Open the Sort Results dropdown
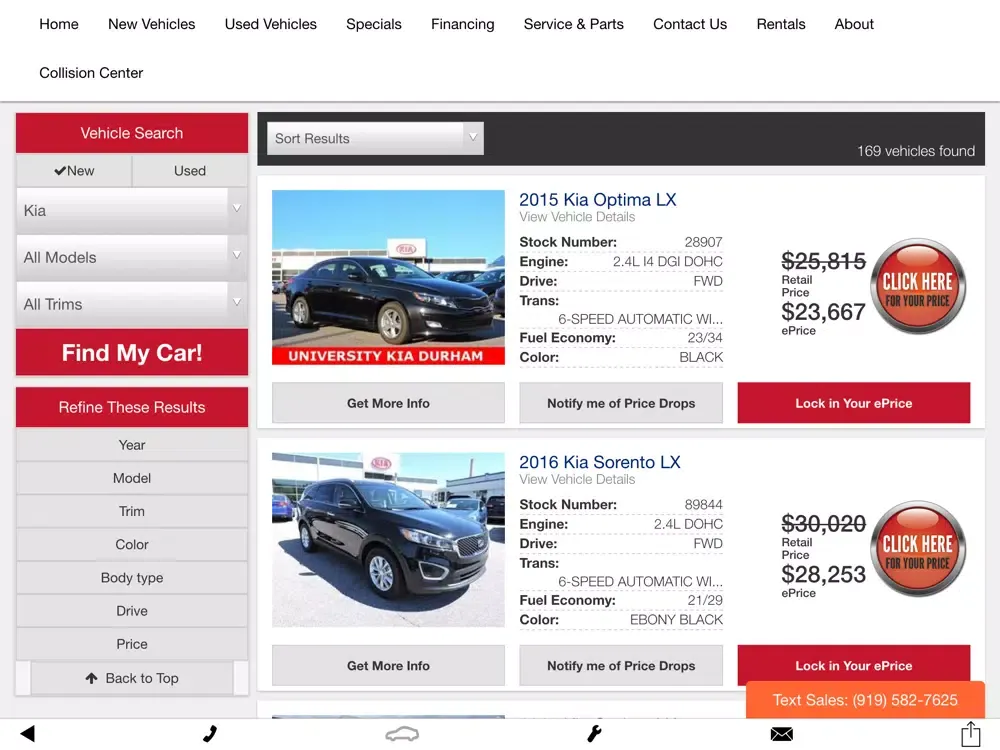 coord(375,138)
